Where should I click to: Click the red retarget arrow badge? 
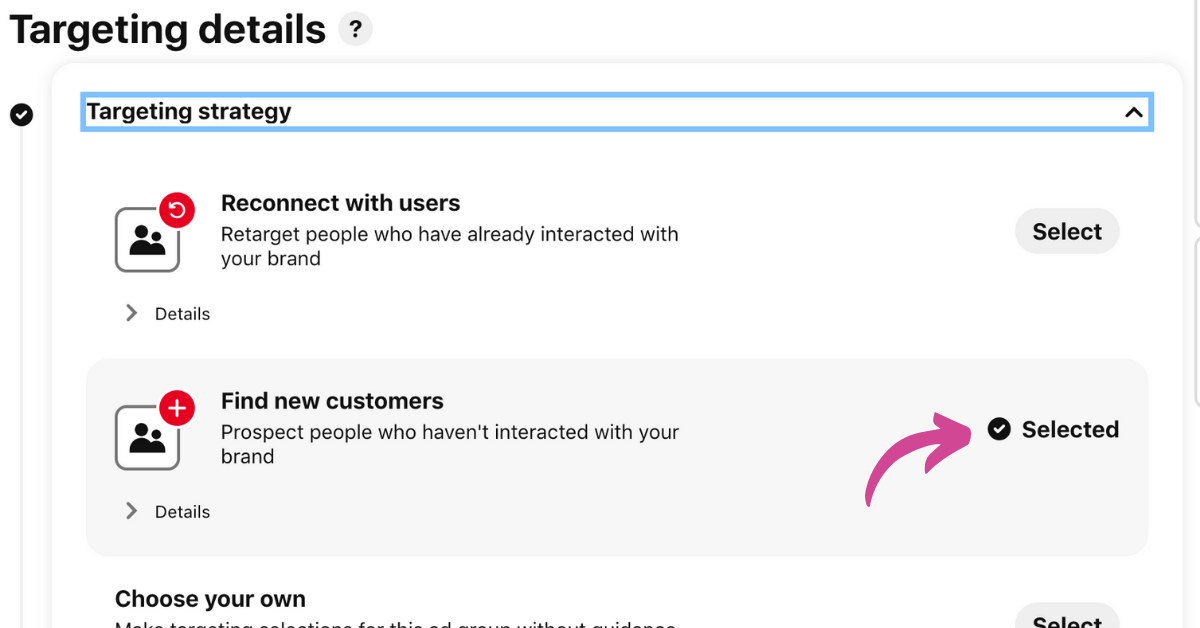pos(177,211)
